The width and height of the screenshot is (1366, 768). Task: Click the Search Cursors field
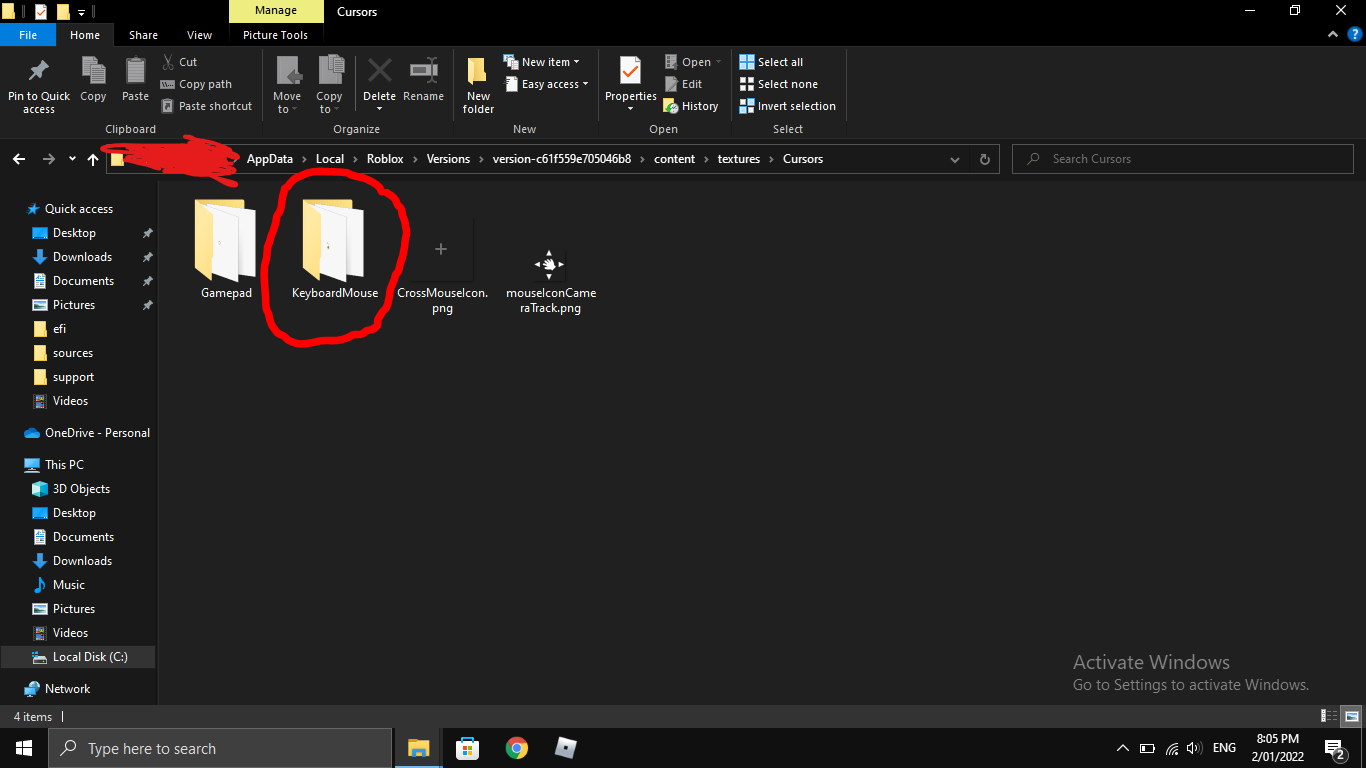point(1183,159)
